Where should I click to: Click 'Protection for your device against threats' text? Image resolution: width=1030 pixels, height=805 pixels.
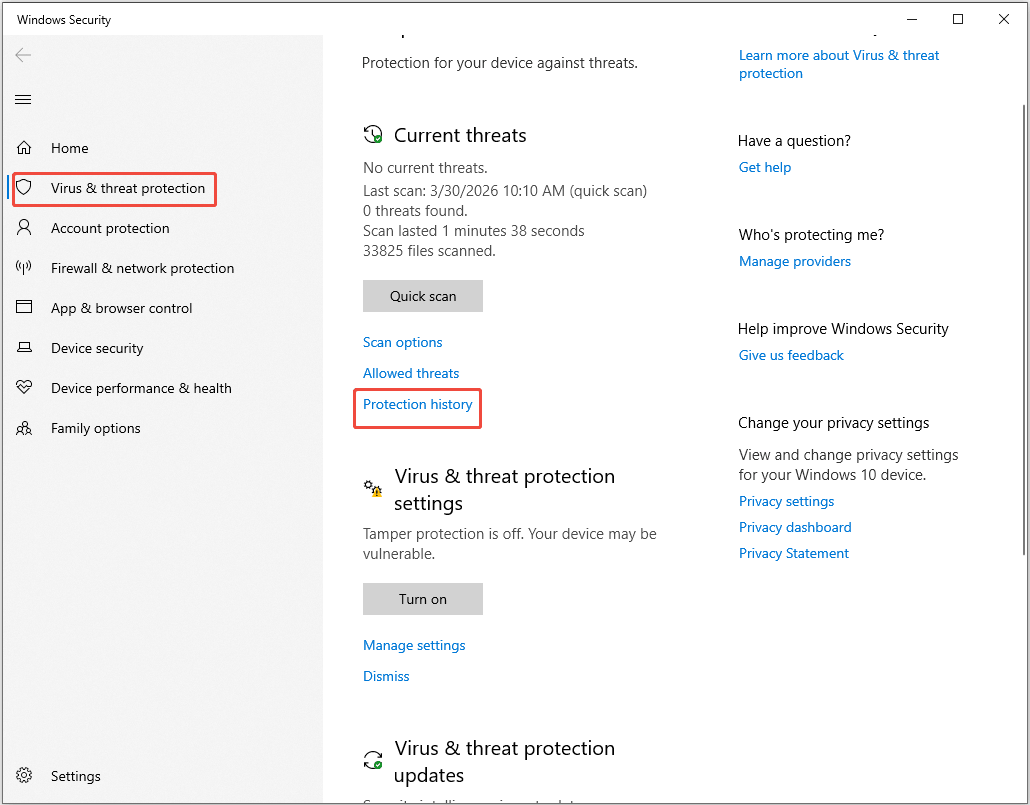[500, 63]
